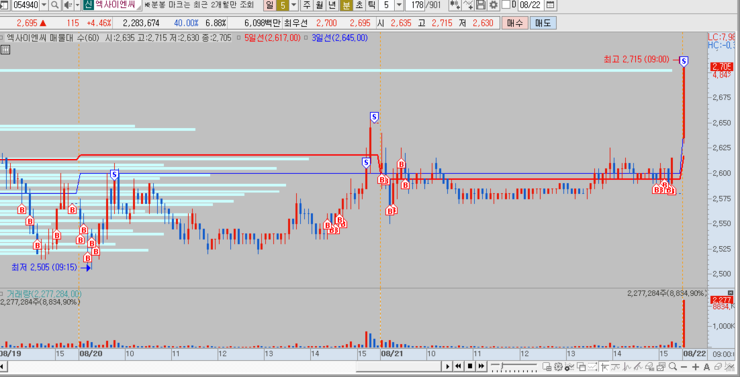Image resolution: width=740 pixels, height=377 pixels.
Task: Open the interval value dropdown before 178/901
Action: coord(399,5)
